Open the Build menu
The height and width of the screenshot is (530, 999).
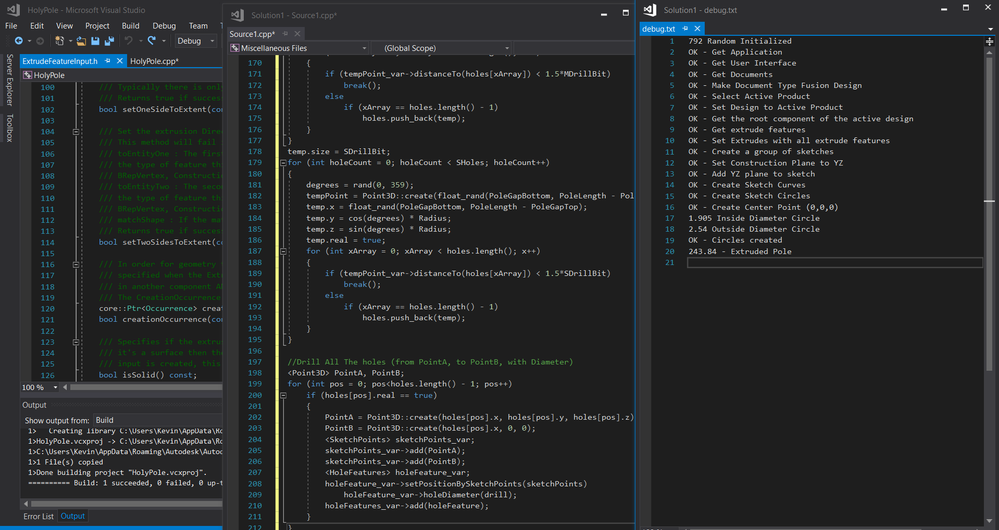[x=131, y=25]
